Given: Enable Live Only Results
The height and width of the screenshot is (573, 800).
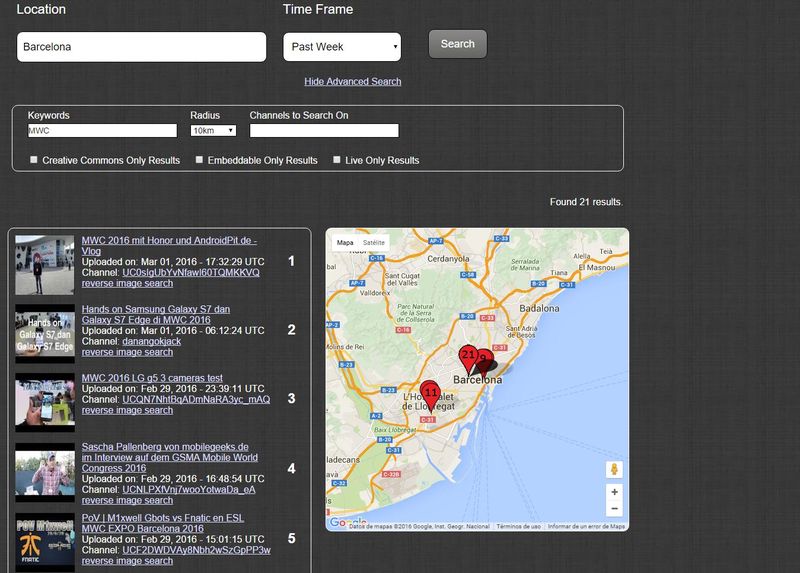Looking at the screenshot, I should (337, 160).
